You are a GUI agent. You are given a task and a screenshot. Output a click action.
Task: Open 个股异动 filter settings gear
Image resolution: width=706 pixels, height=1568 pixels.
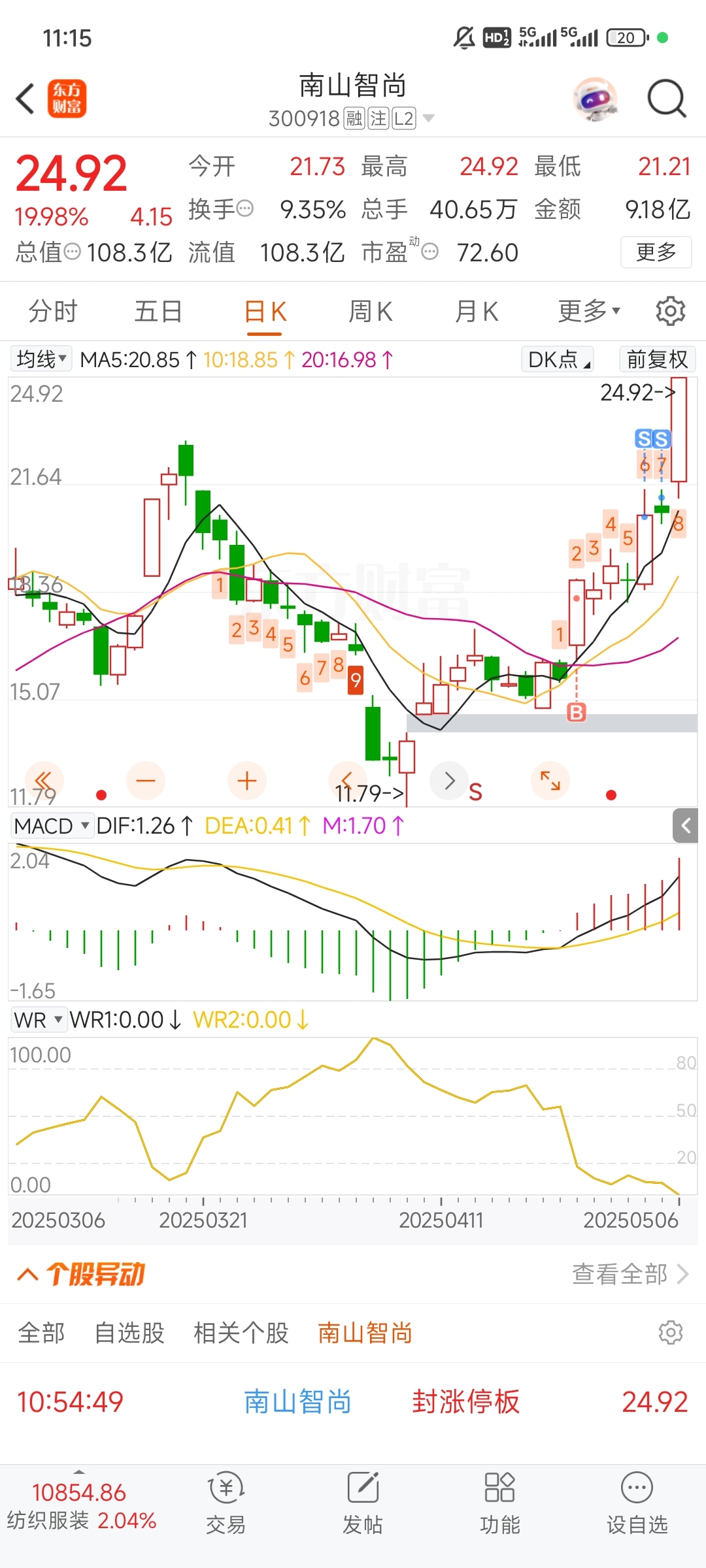(671, 1332)
